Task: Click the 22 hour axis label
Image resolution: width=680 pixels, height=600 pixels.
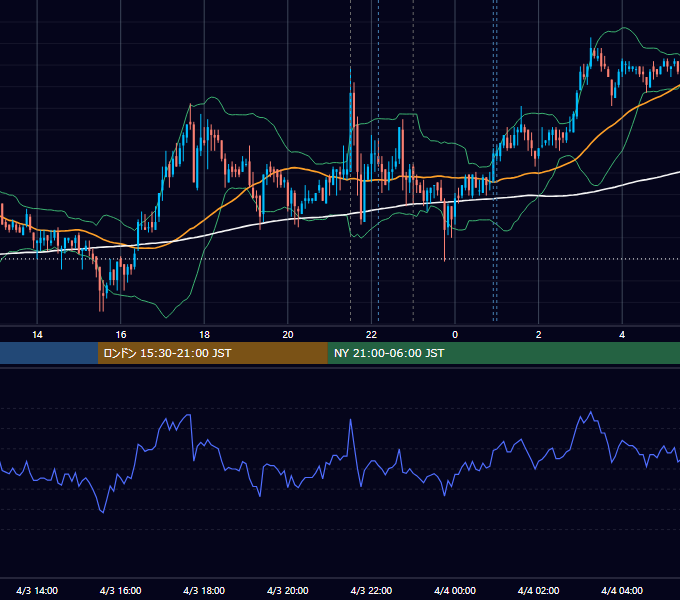Action: 371,335
